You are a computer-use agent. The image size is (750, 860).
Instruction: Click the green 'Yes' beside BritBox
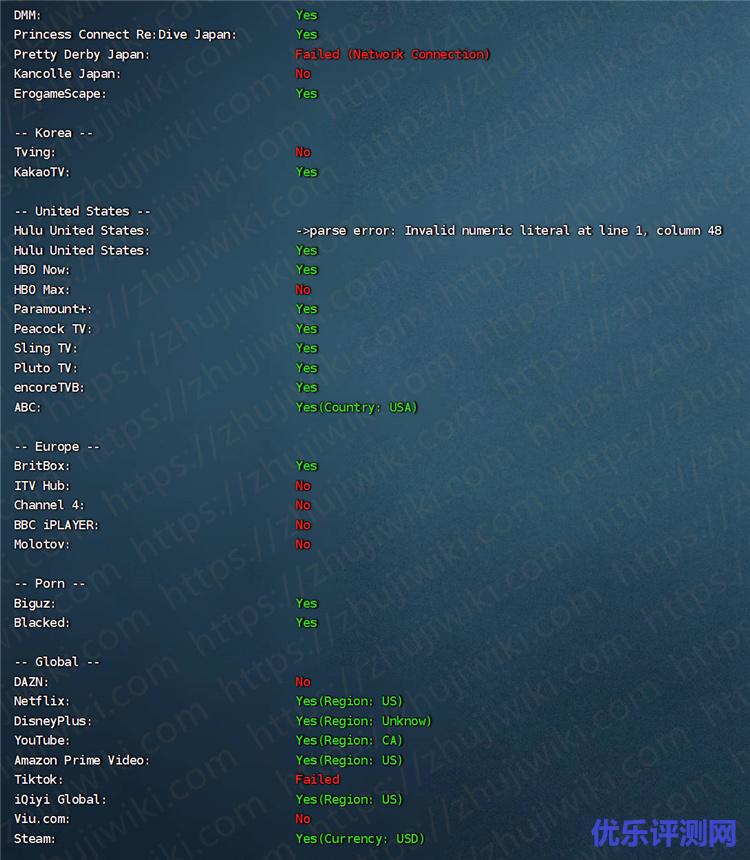307,466
